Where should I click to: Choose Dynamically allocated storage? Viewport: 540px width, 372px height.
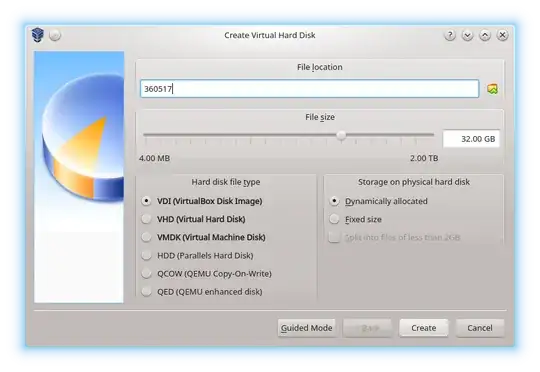pyautogui.click(x=378, y=201)
